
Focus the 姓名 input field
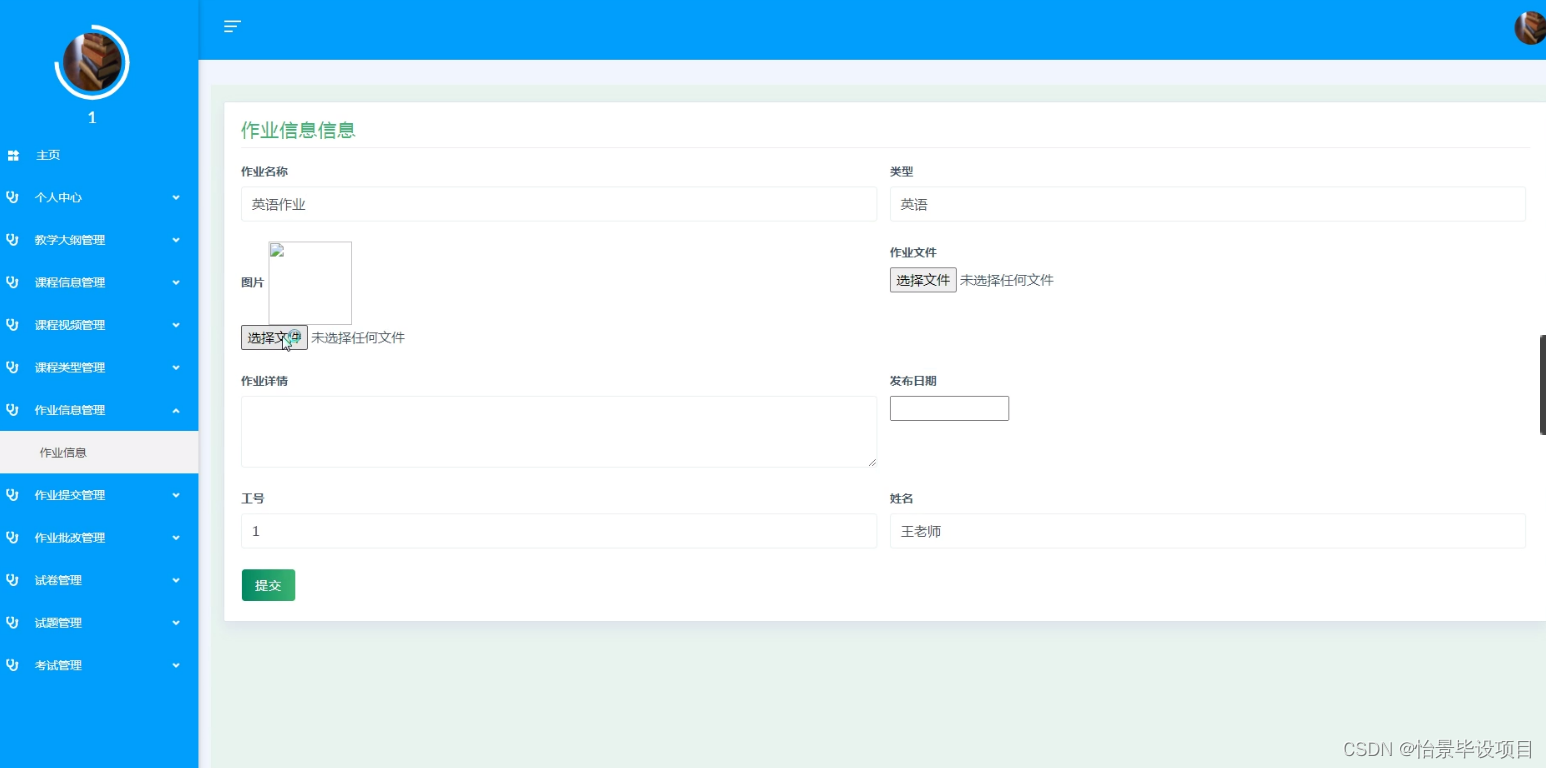tap(1208, 531)
